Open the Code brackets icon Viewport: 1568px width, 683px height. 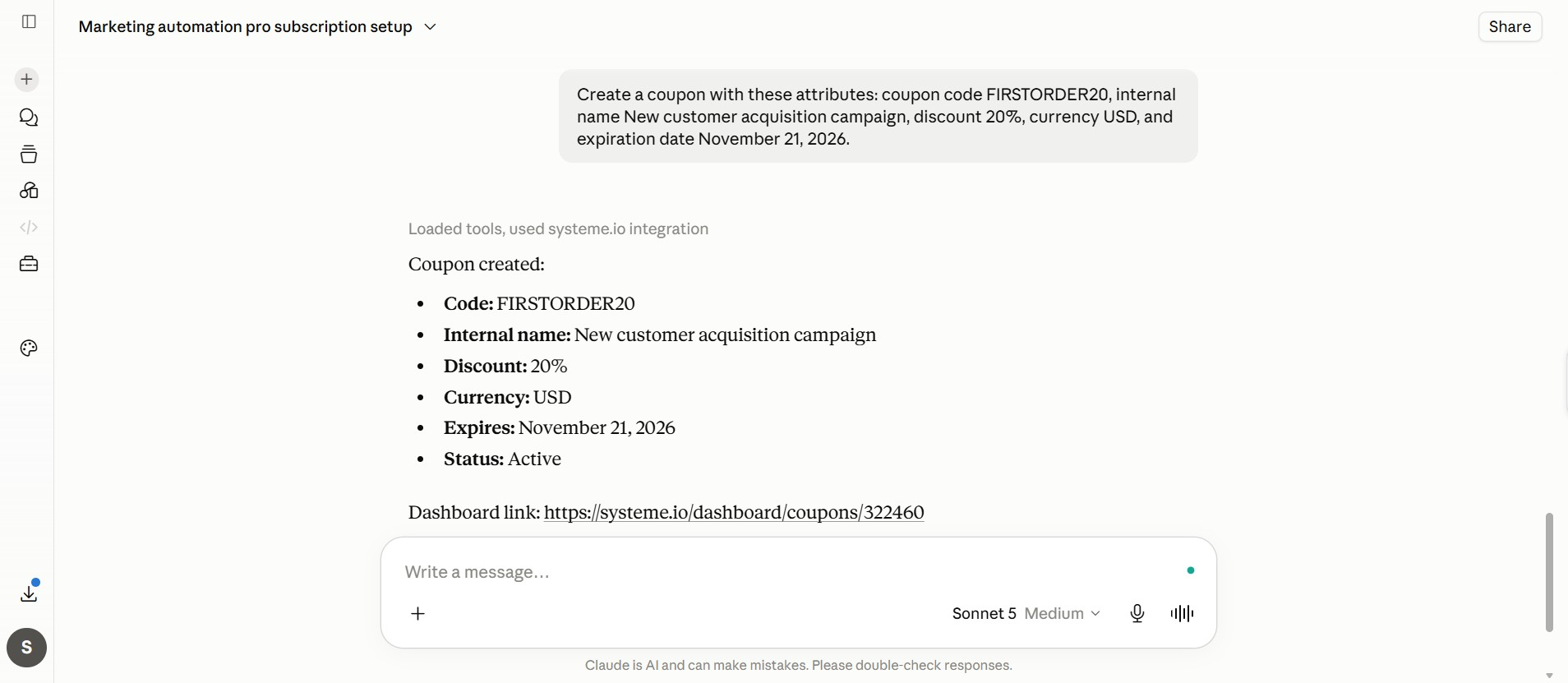click(x=29, y=228)
